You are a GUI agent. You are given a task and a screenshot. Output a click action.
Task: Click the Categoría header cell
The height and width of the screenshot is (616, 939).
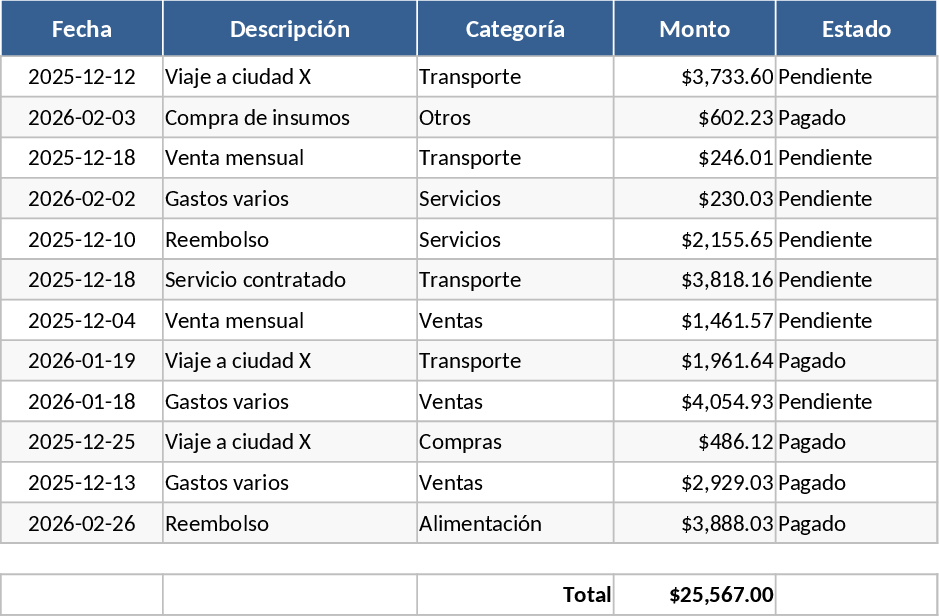point(515,29)
